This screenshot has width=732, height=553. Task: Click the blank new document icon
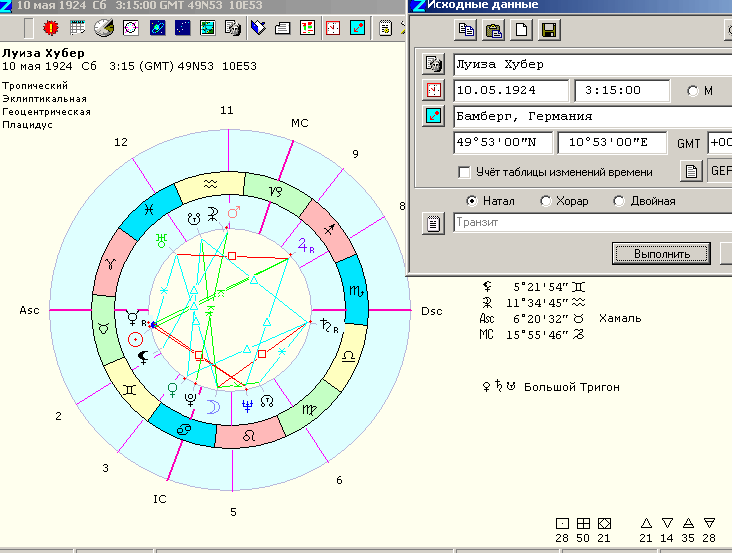coord(521,30)
